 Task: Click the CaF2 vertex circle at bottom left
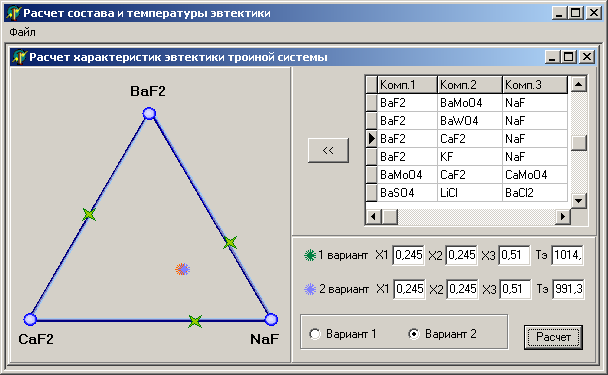[30, 319]
